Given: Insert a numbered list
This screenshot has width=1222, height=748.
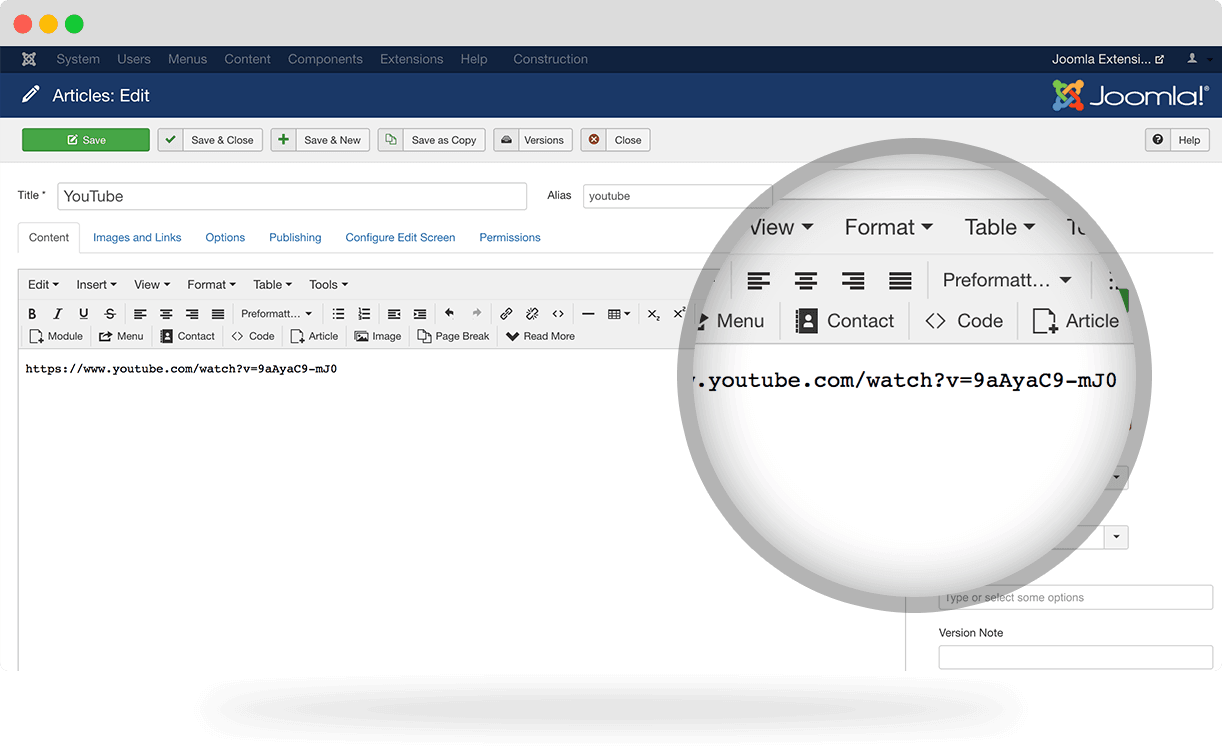Looking at the screenshot, I should pyautogui.click(x=364, y=314).
